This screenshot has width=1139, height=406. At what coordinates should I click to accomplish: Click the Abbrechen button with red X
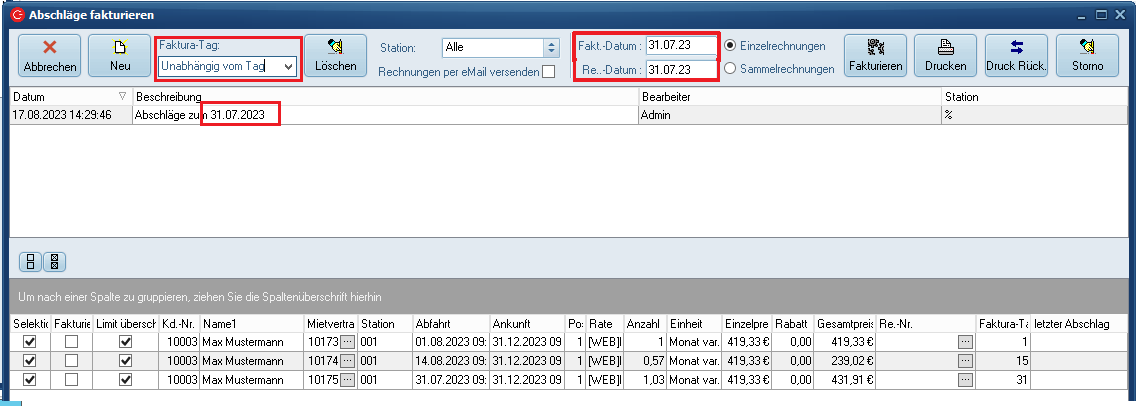point(49,55)
